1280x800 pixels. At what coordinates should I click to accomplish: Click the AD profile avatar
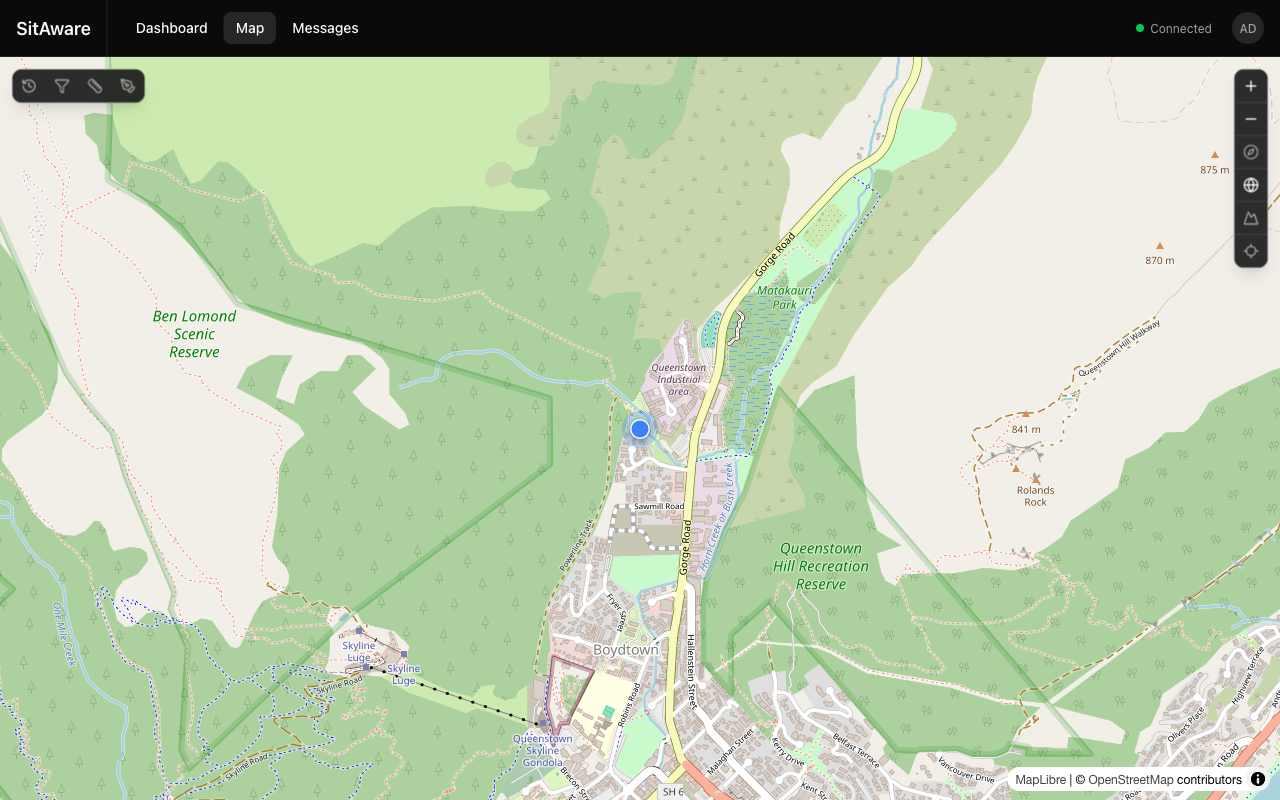click(1247, 28)
